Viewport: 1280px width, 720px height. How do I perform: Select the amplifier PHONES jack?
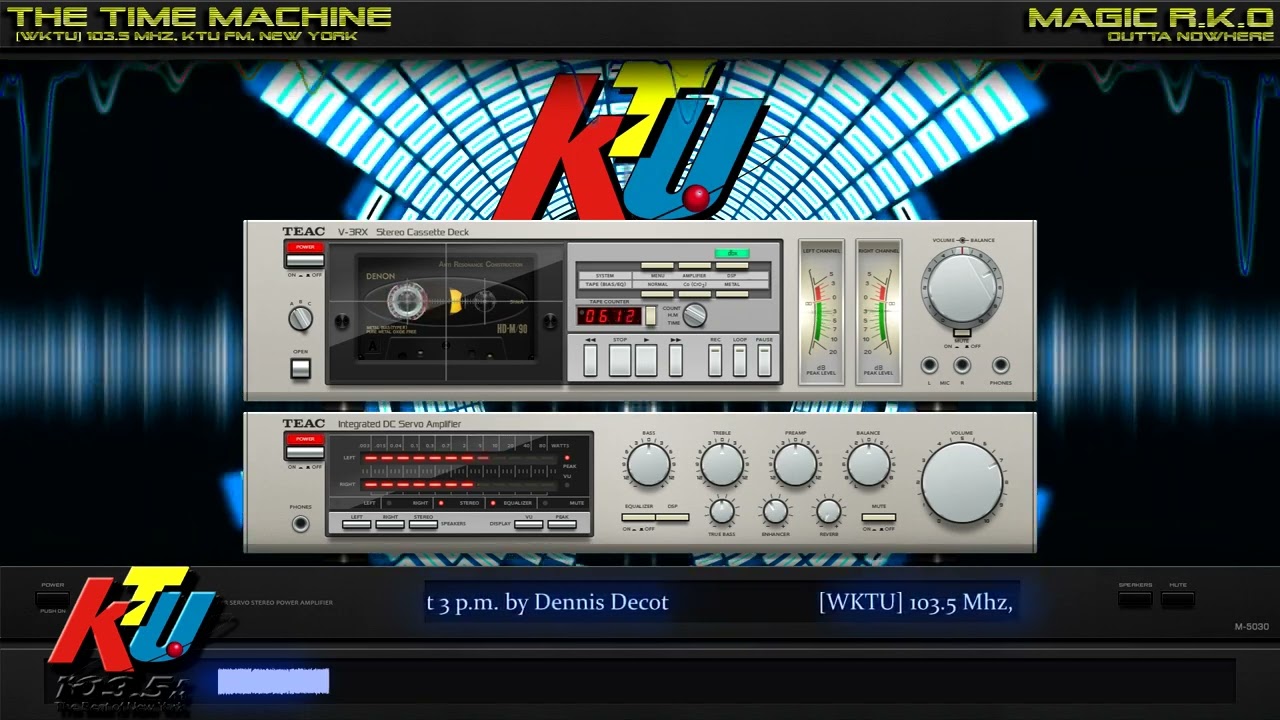coord(300,524)
